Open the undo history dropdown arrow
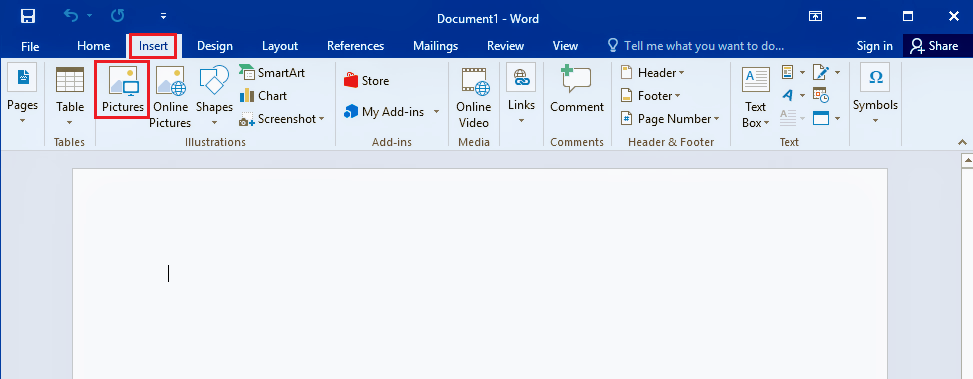973x379 pixels. coord(89,16)
